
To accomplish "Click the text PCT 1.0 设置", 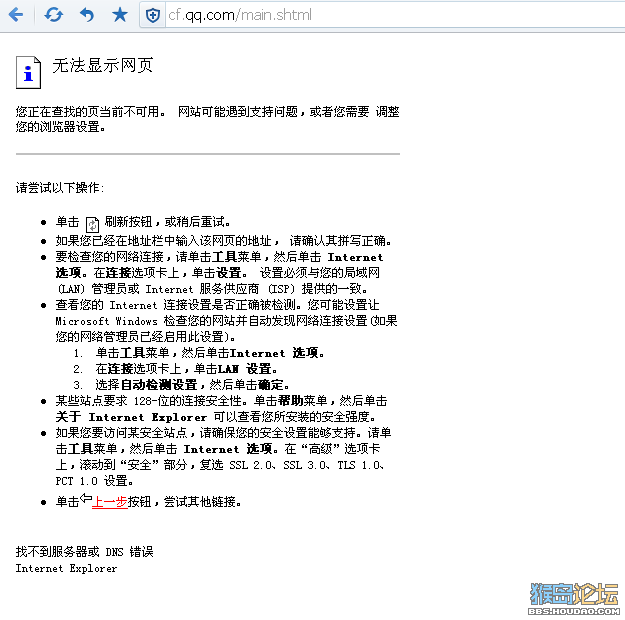I will pos(94,481).
